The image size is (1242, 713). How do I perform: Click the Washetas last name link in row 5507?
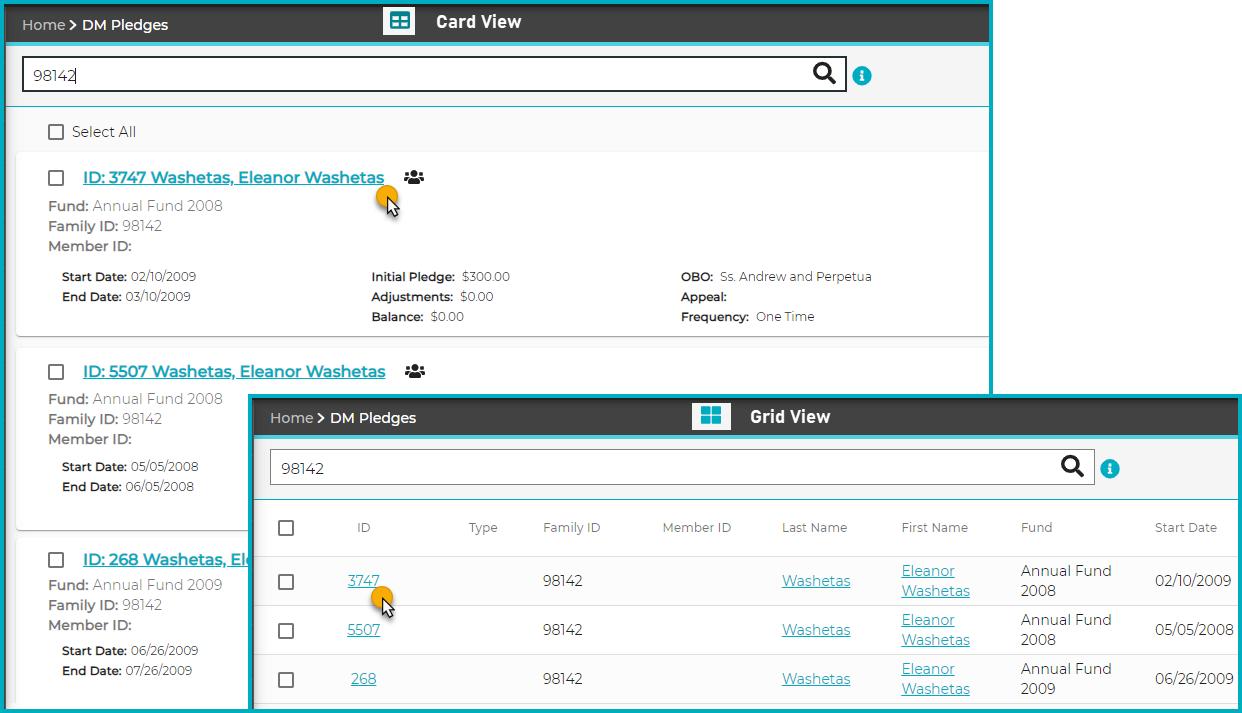click(816, 630)
